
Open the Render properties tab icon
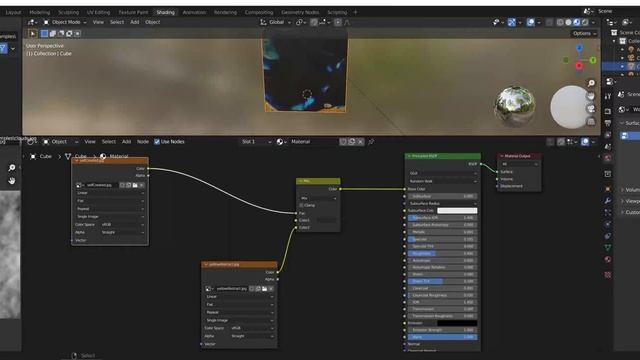pyautogui.click(x=608, y=111)
